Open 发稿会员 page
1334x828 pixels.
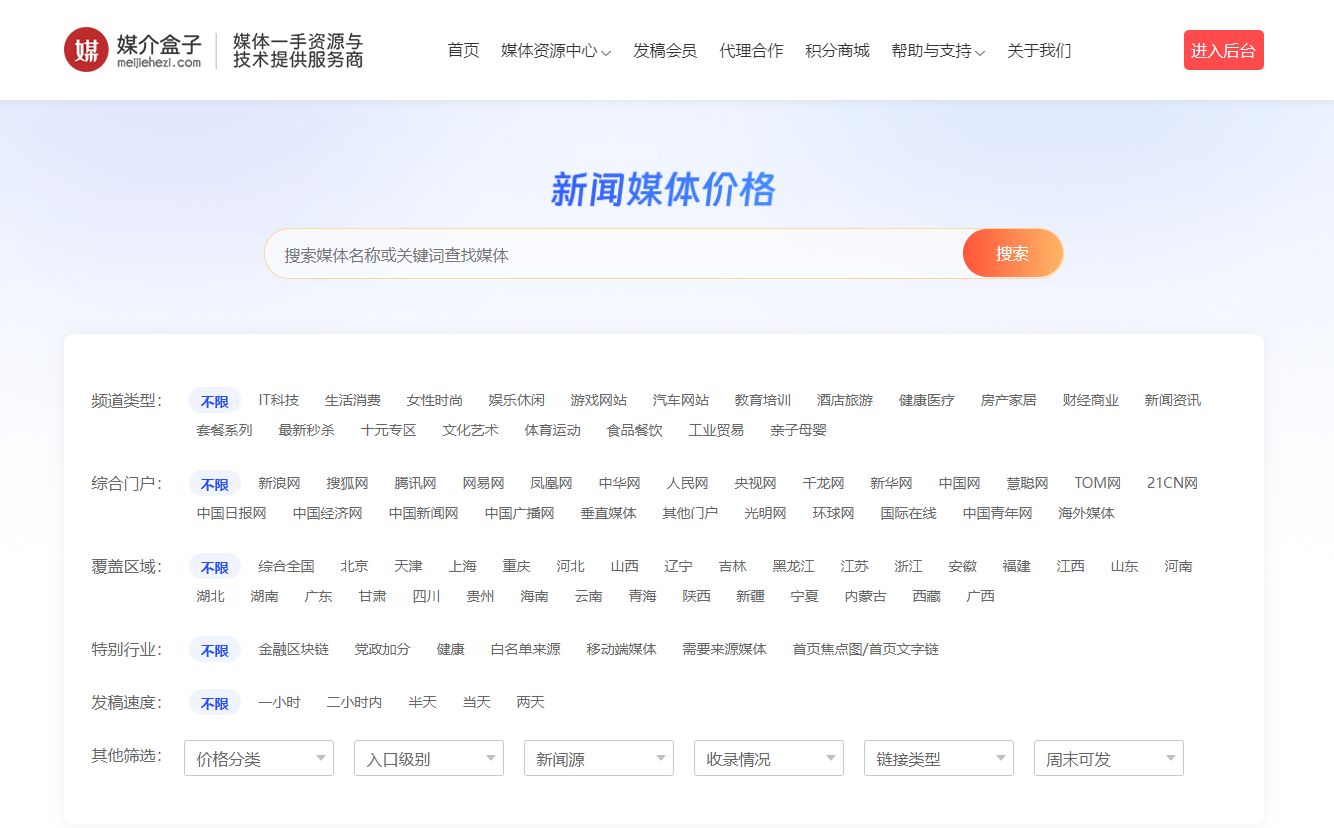665,50
